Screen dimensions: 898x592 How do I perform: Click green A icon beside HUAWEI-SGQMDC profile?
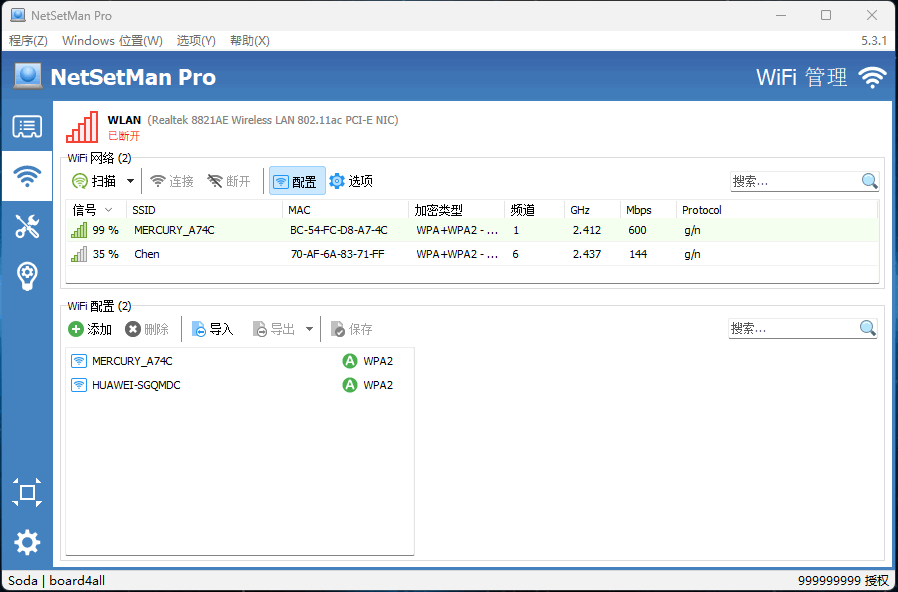(349, 385)
